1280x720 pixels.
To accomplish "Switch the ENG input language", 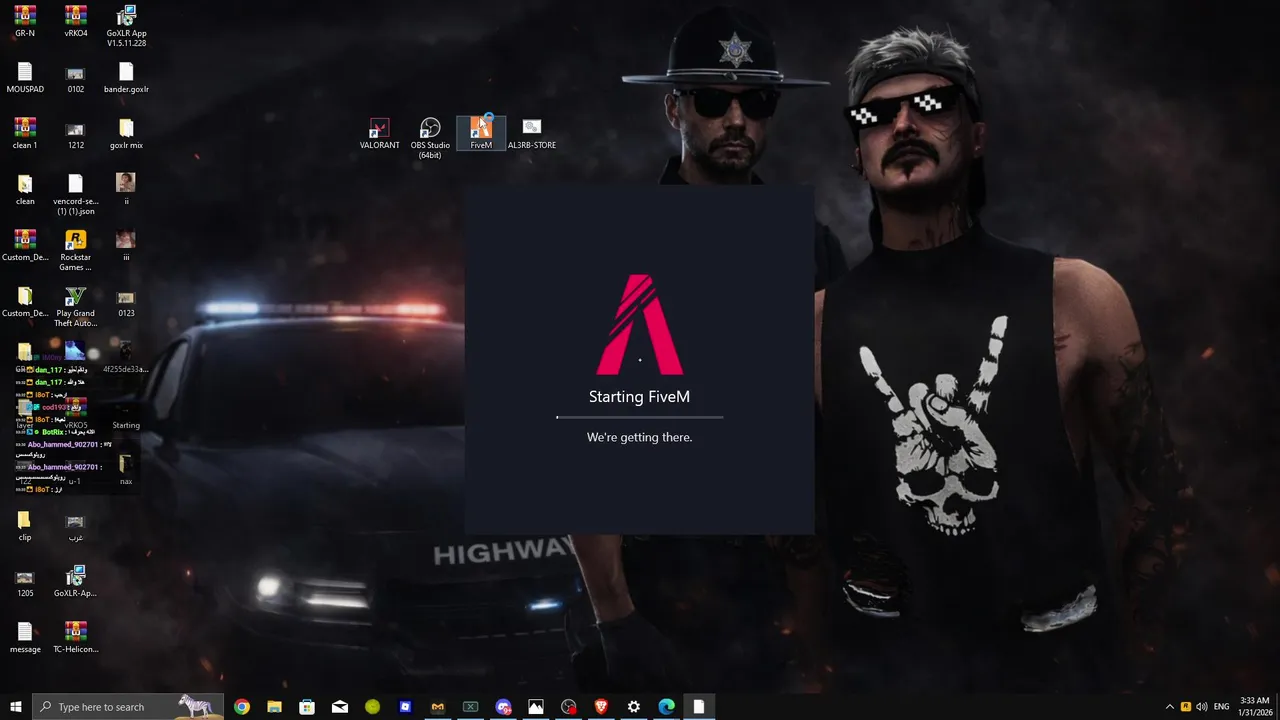I will 1221,707.
